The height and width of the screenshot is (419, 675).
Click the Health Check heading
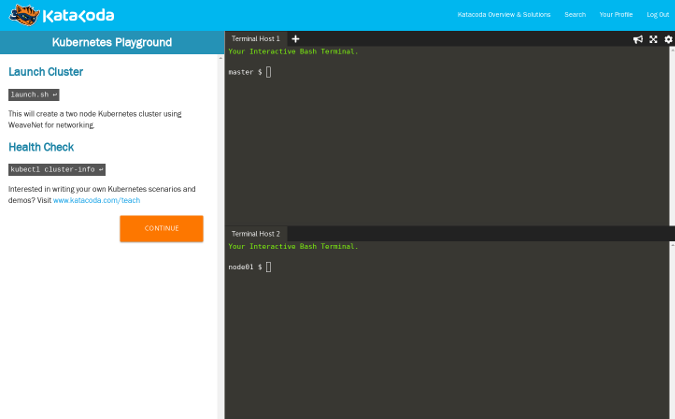(41, 147)
